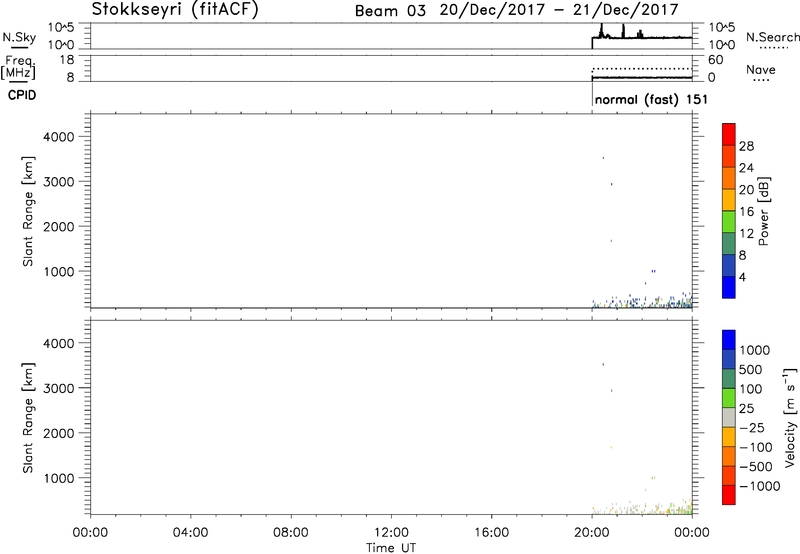Click the 'Time UT' axis label

[x=391, y=548]
